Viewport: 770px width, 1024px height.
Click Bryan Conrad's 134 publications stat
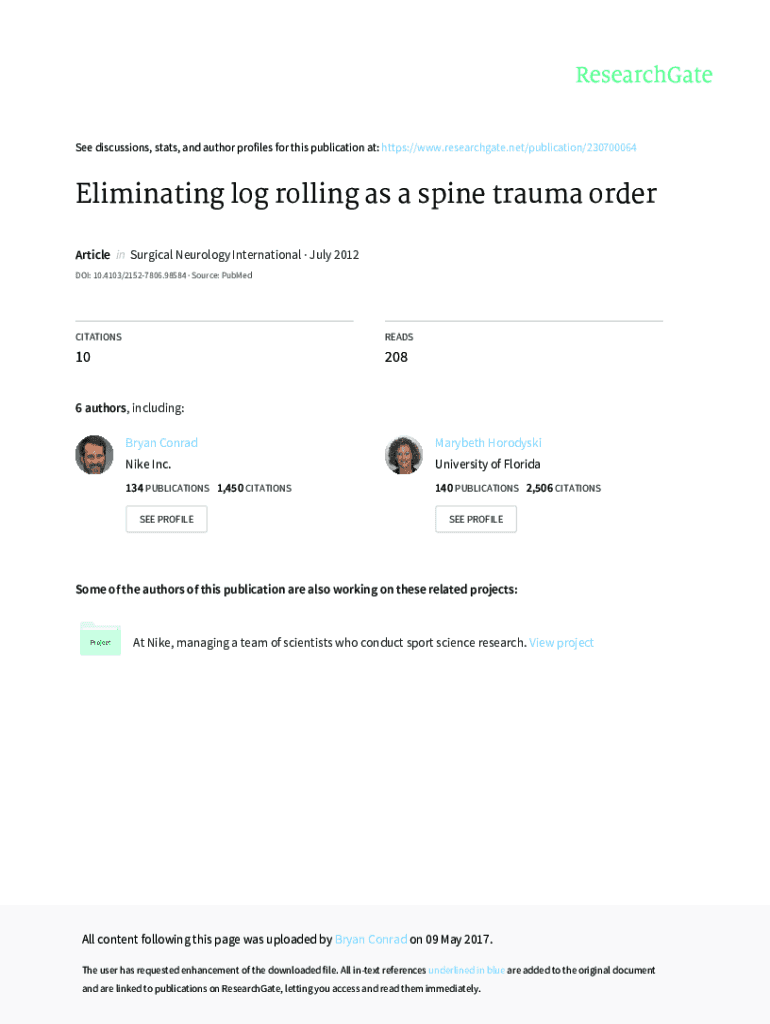point(167,488)
